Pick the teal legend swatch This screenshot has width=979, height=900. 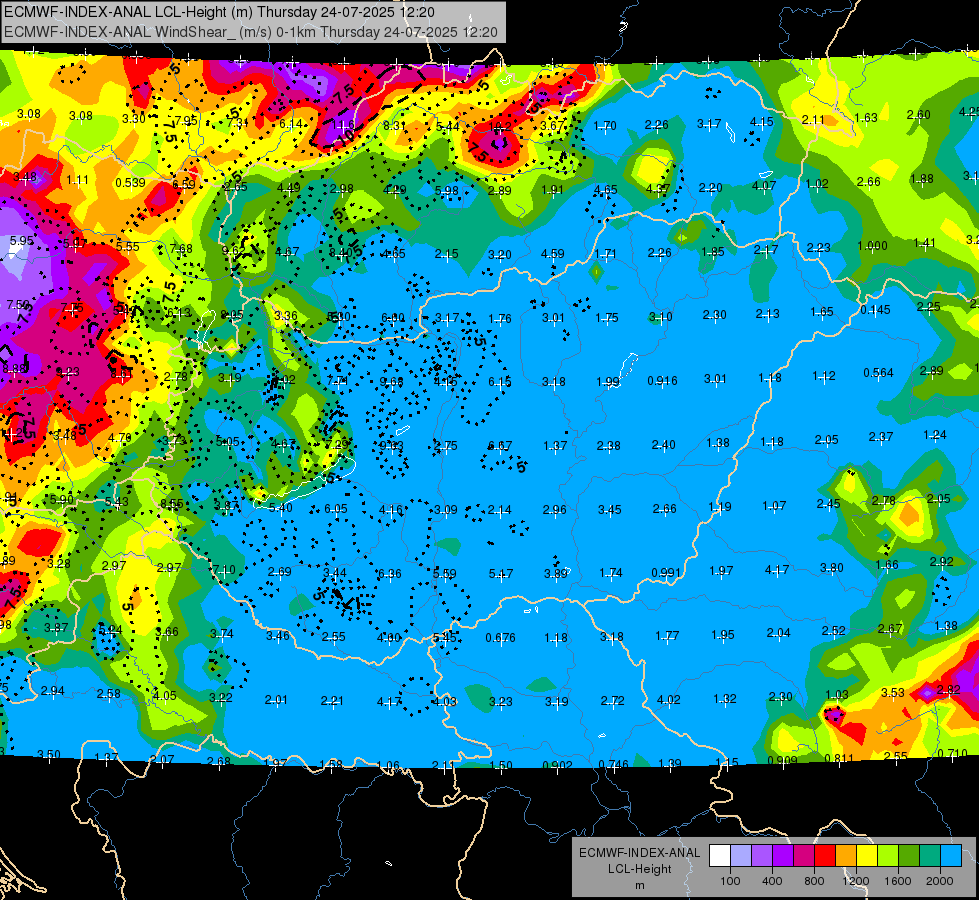(930, 856)
